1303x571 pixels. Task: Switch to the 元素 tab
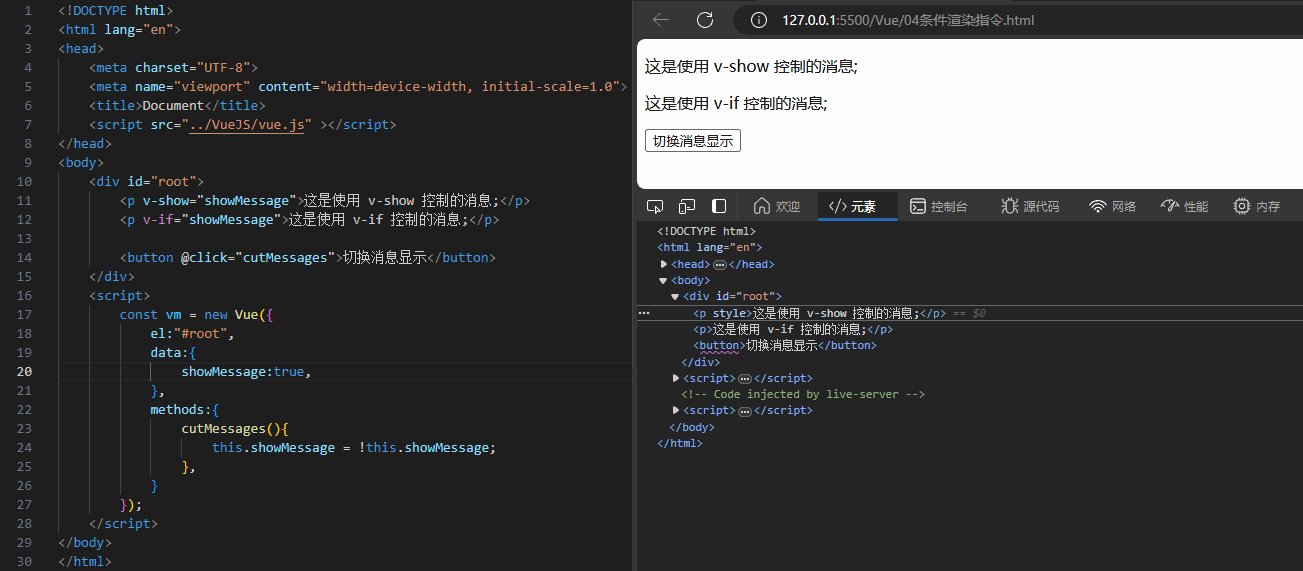tap(857, 206)
